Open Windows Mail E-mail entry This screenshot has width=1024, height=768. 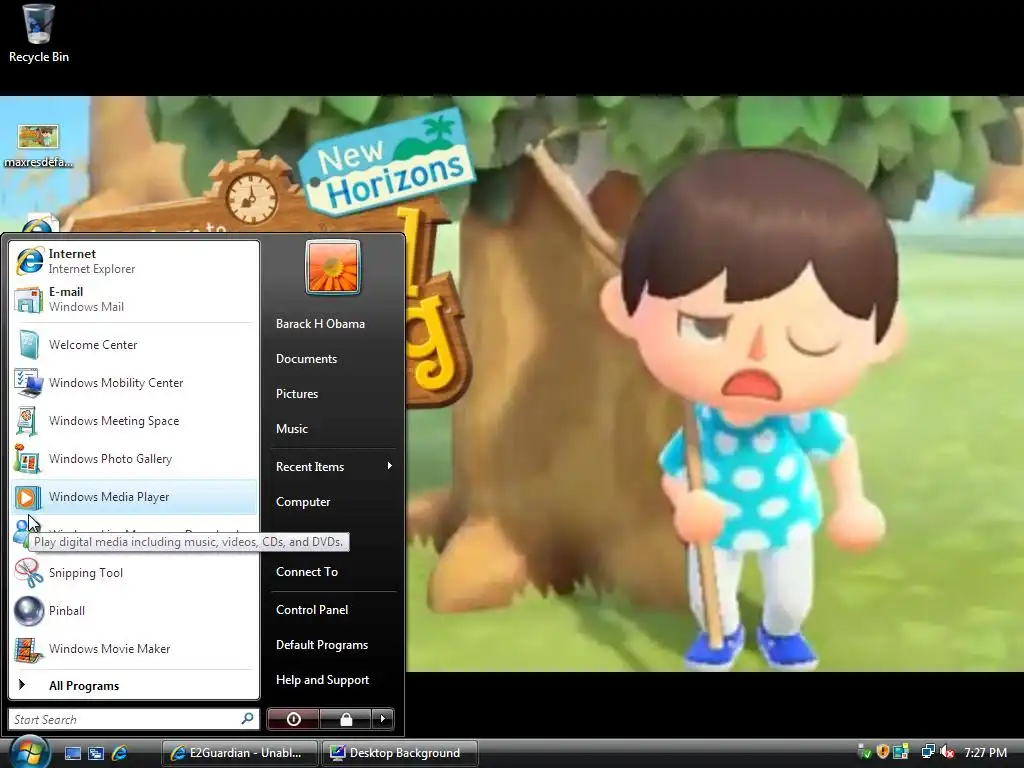(x=134, y=299)
